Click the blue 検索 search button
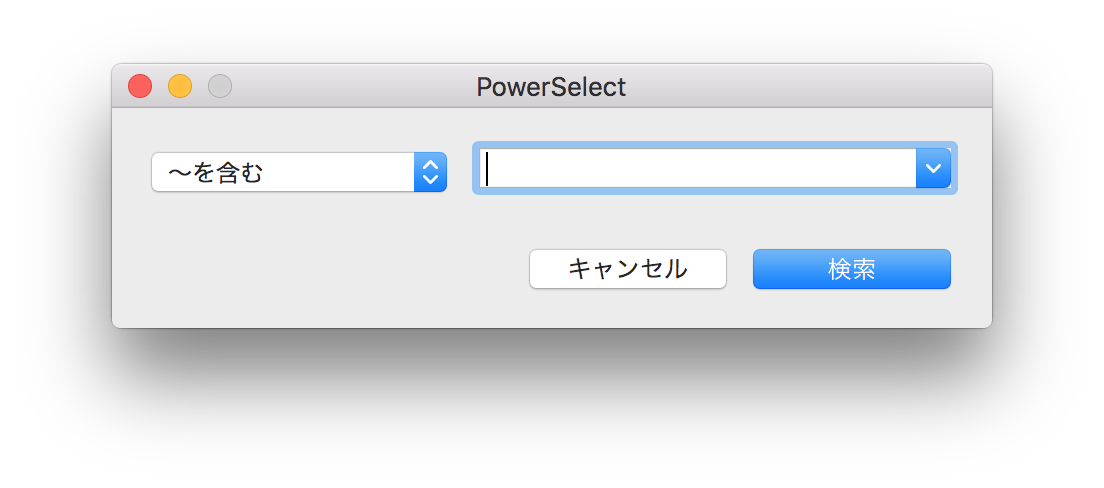 tap(851, 269)
